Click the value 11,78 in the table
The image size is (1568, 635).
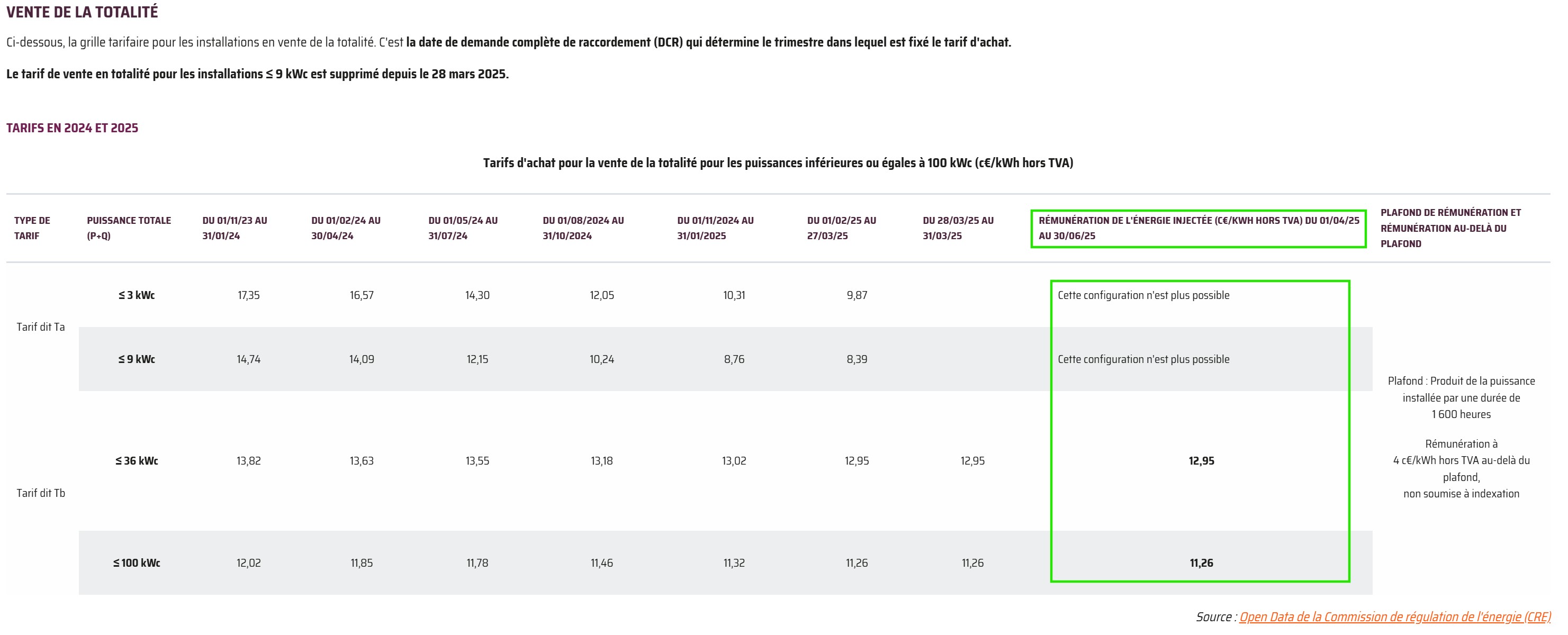point(477,563)
